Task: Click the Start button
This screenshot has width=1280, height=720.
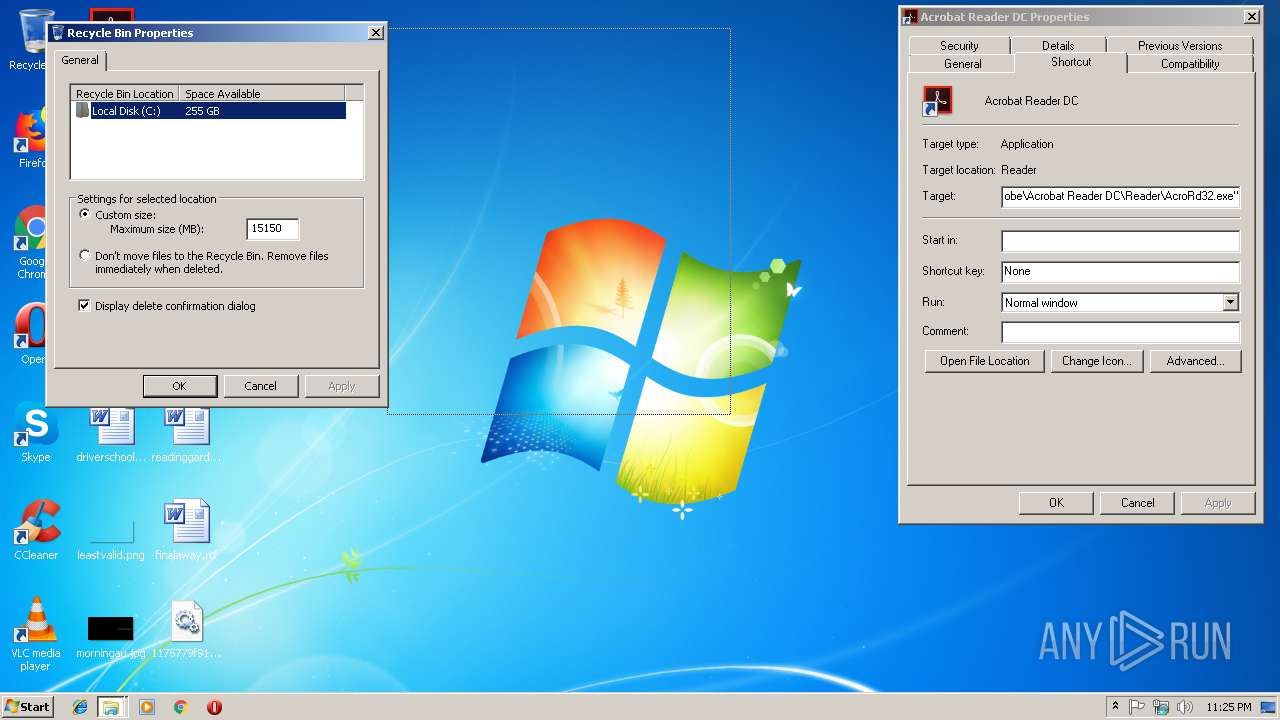Action: coord(27,707)
